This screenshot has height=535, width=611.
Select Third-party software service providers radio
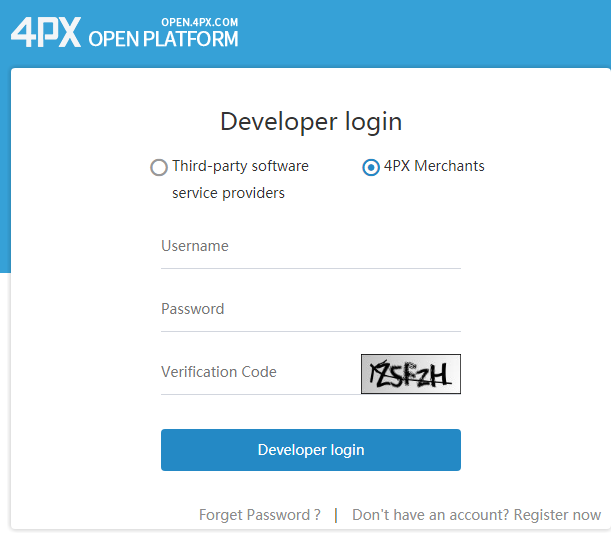(x=159, y=168)
